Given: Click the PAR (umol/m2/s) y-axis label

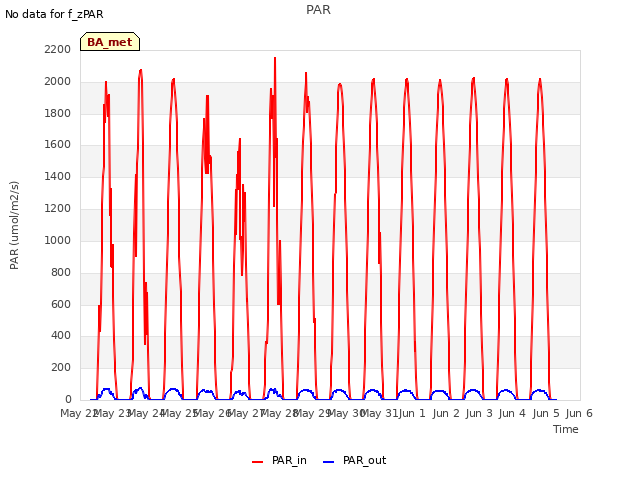Looking at the screenshot, I should click(14, 225).
